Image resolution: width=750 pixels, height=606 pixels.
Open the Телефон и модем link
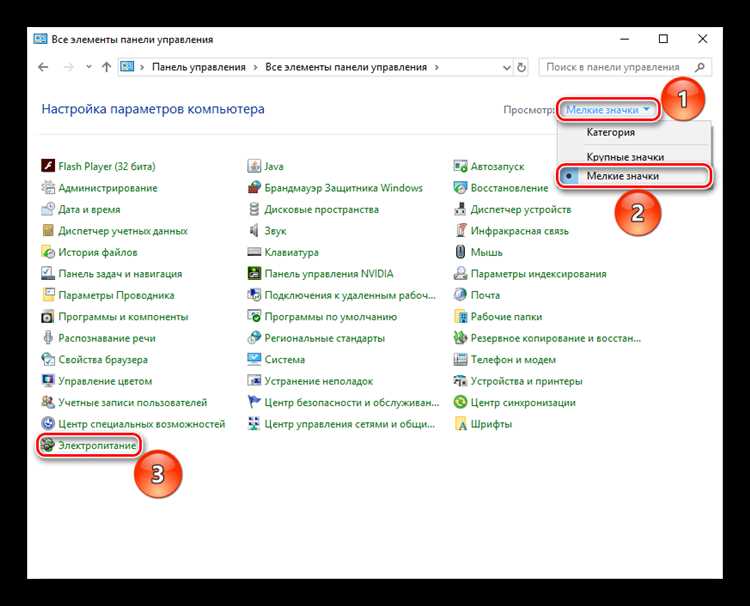click(513, 360)
